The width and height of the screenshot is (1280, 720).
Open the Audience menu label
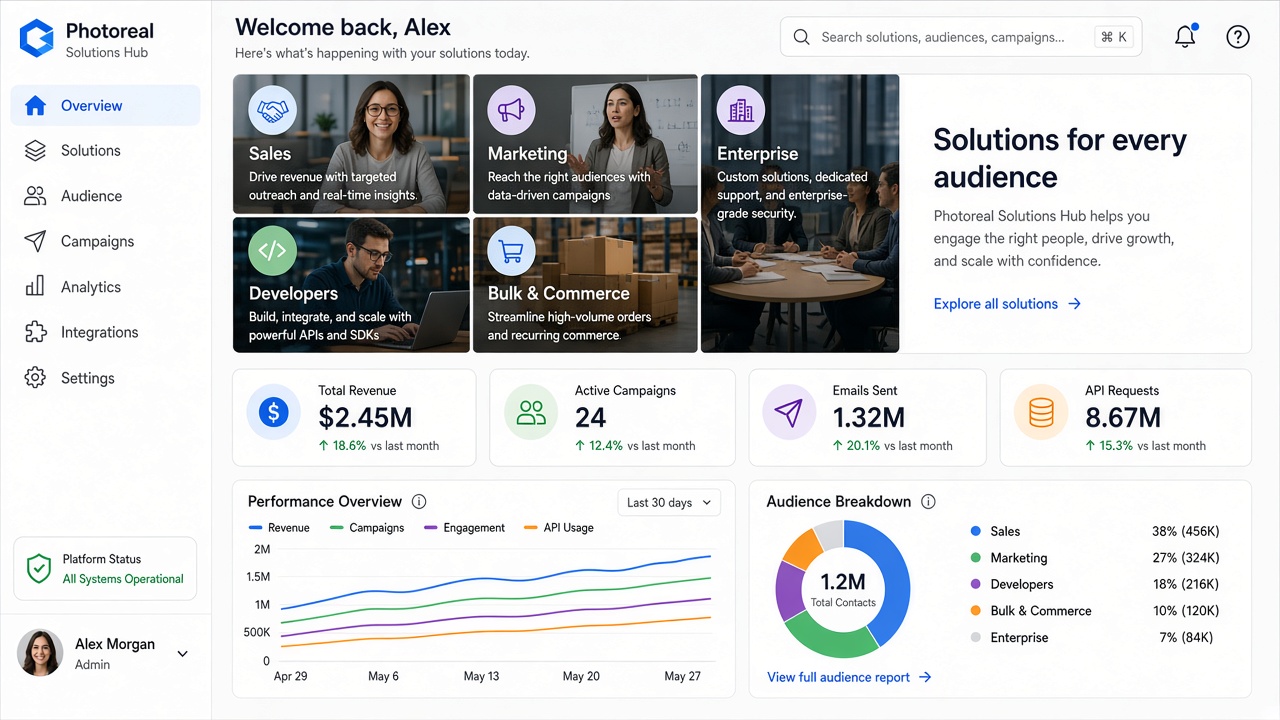point(92,196)
